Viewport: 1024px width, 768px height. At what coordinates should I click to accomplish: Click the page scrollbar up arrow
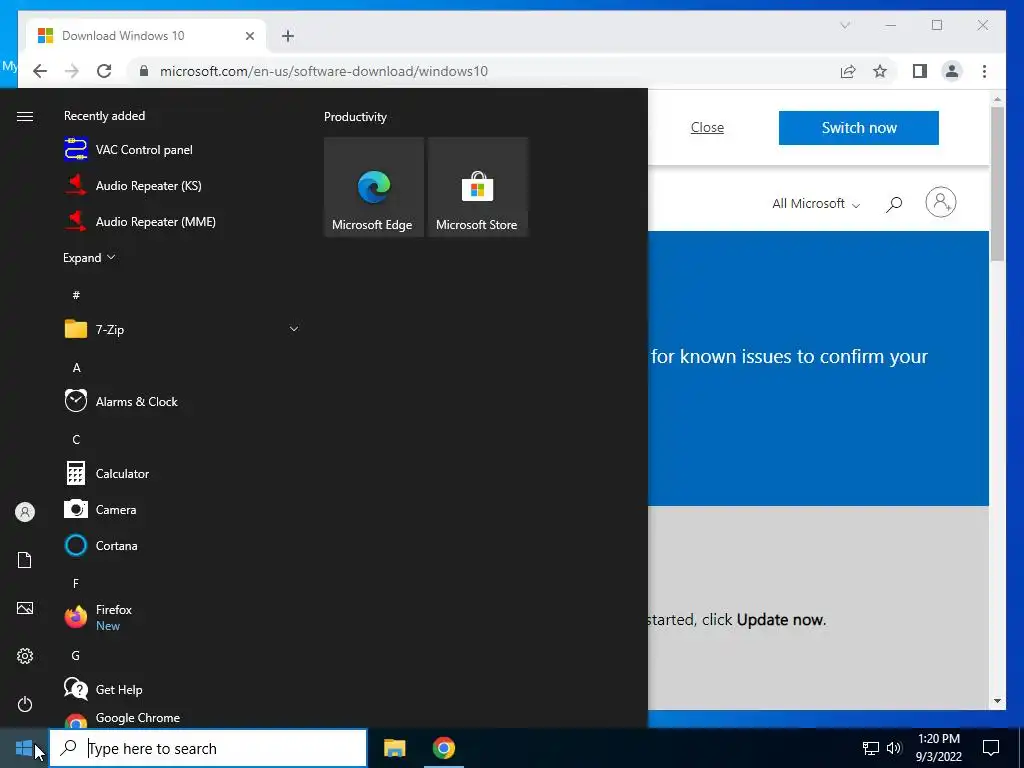tap(997, 100)
